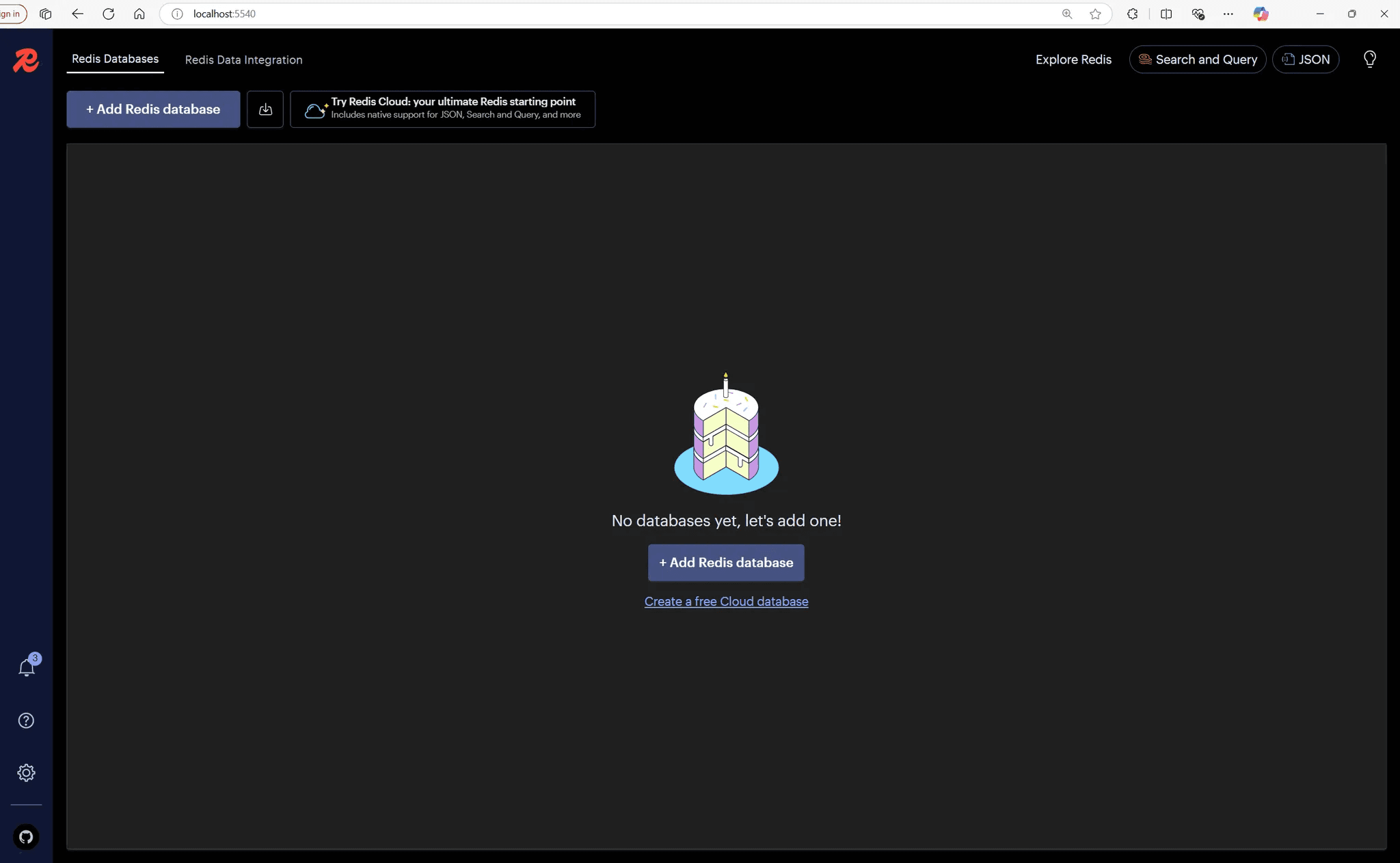Open RedisInsight settings gear
Image resolution: width=1400 pixels, height=863 pixels.
(x=27, y=772)
